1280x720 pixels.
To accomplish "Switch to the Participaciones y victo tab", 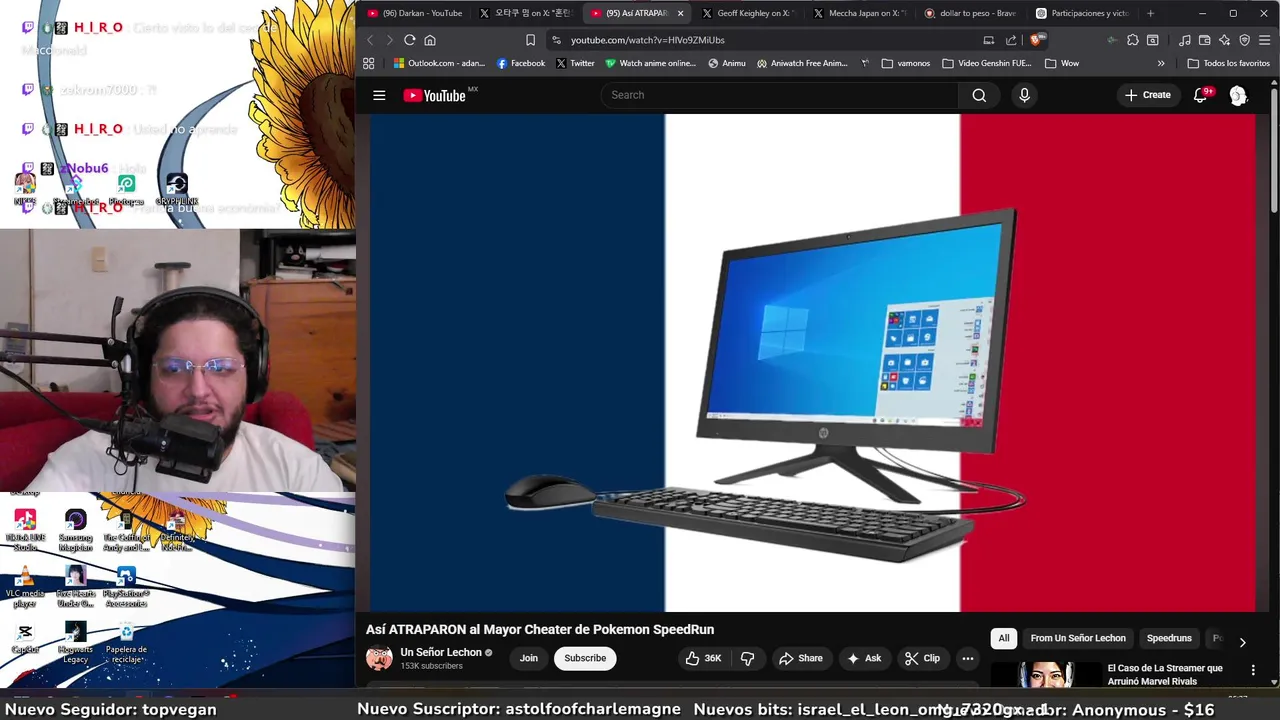I will pos(1083,13).
